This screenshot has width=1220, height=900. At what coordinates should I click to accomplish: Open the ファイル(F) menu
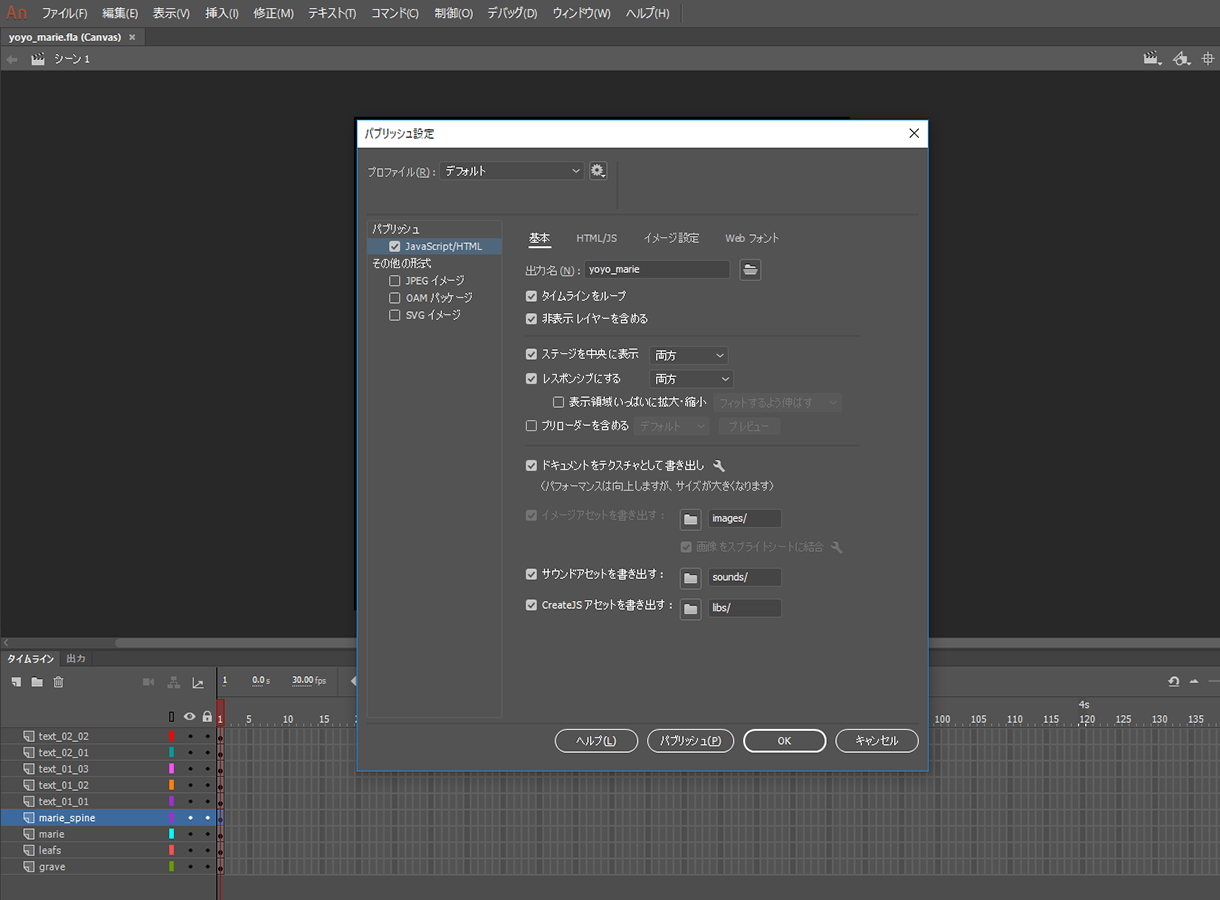coord(64,13)
